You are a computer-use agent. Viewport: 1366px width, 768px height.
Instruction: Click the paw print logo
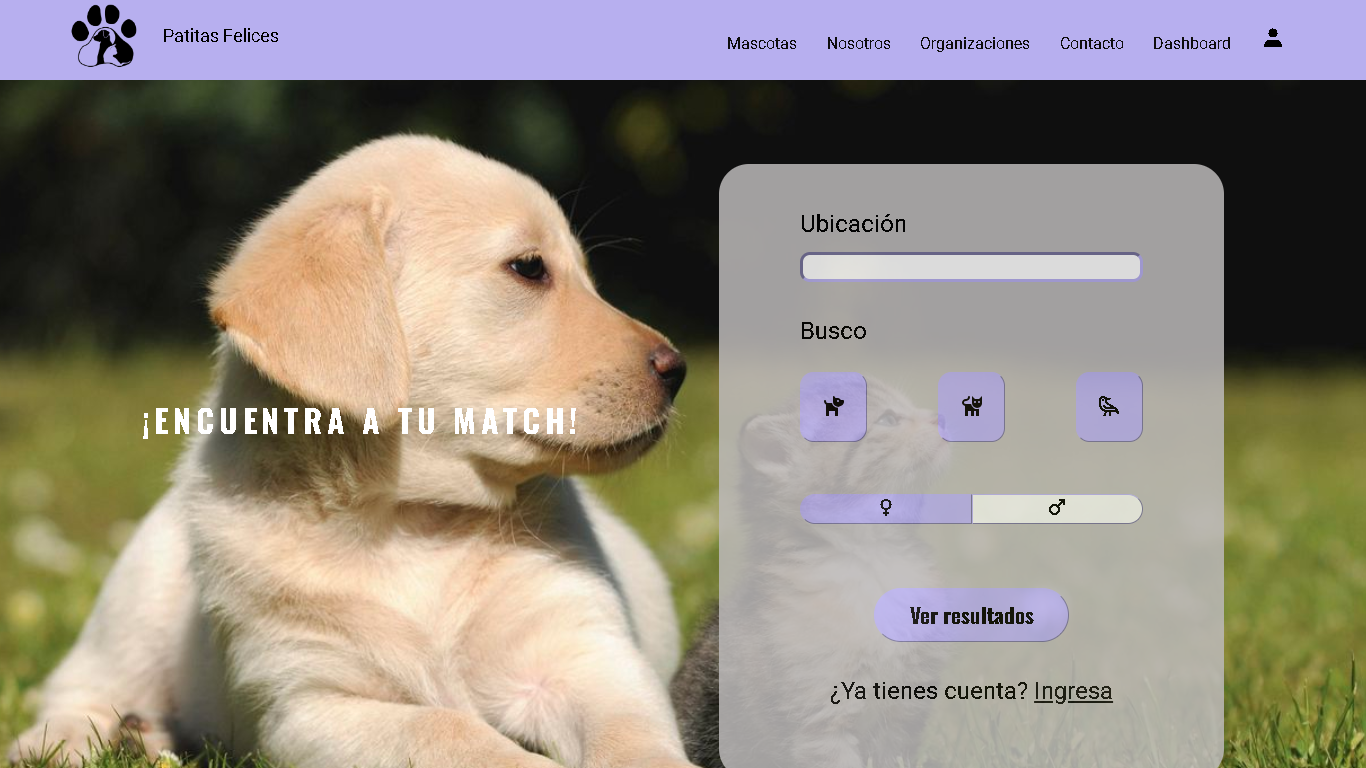point(104,36)
